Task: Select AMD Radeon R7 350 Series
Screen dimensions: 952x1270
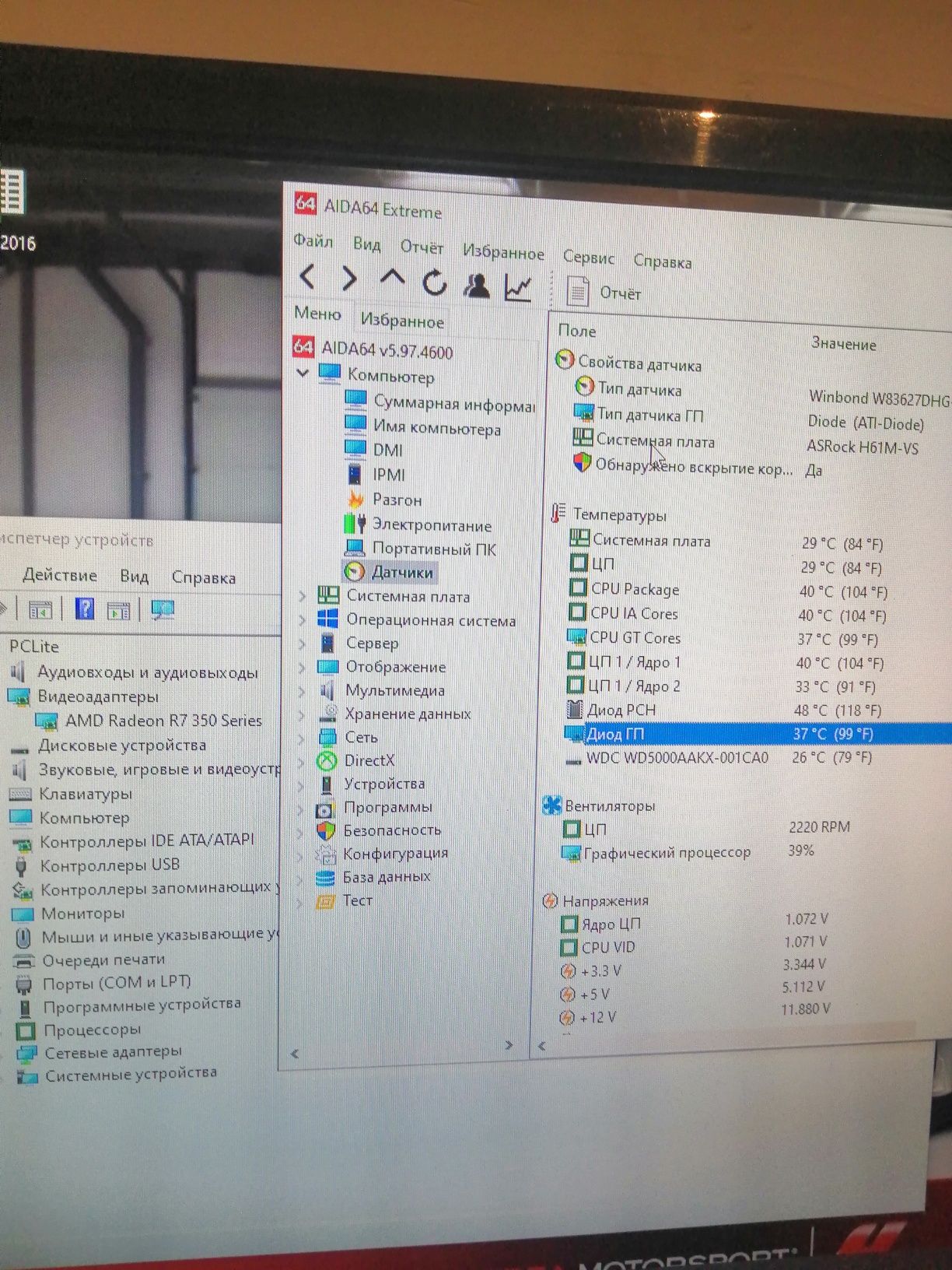Action: tap(163, 721)
